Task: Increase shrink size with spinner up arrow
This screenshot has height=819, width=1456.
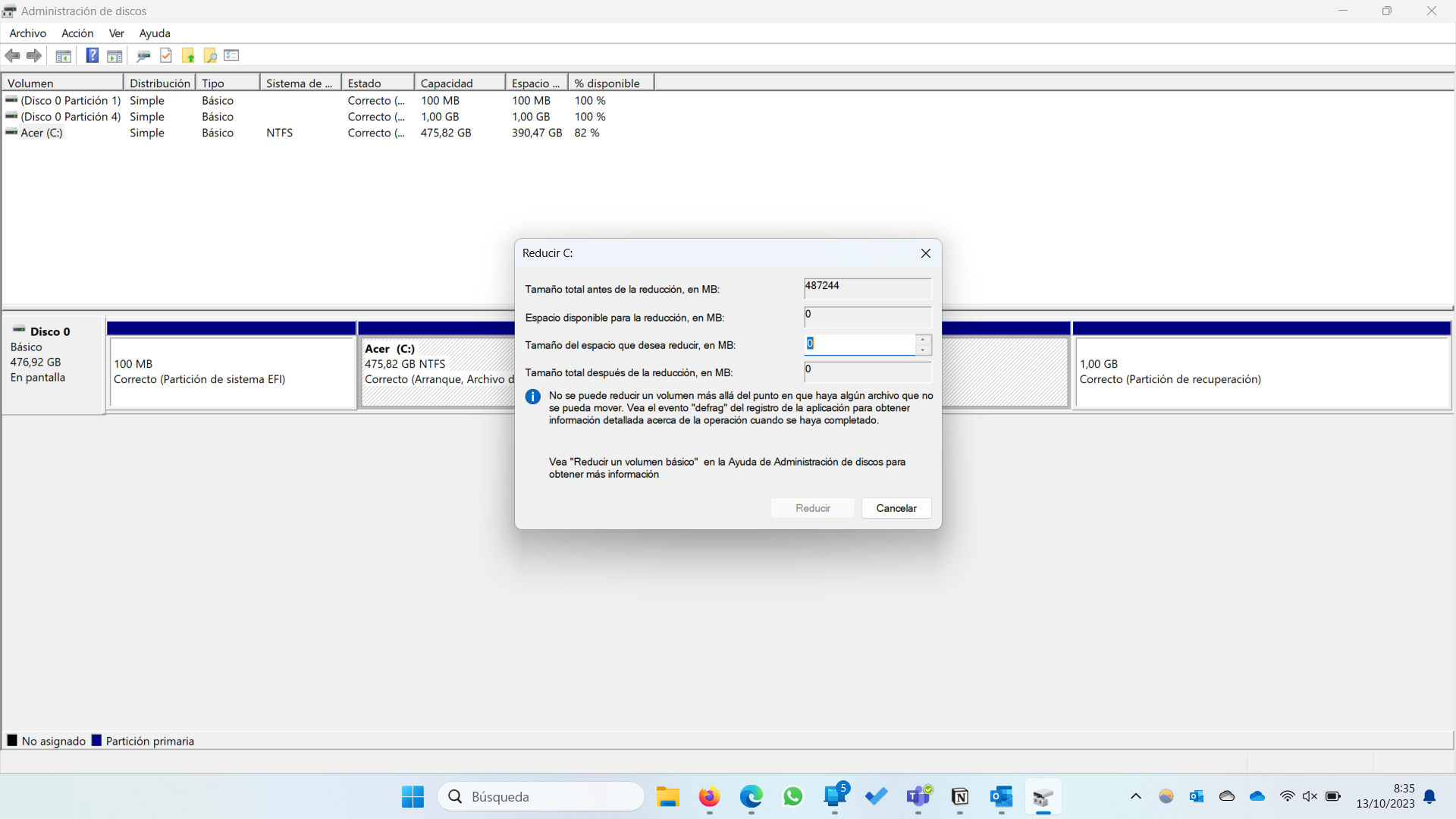Action: coord(923,340)
